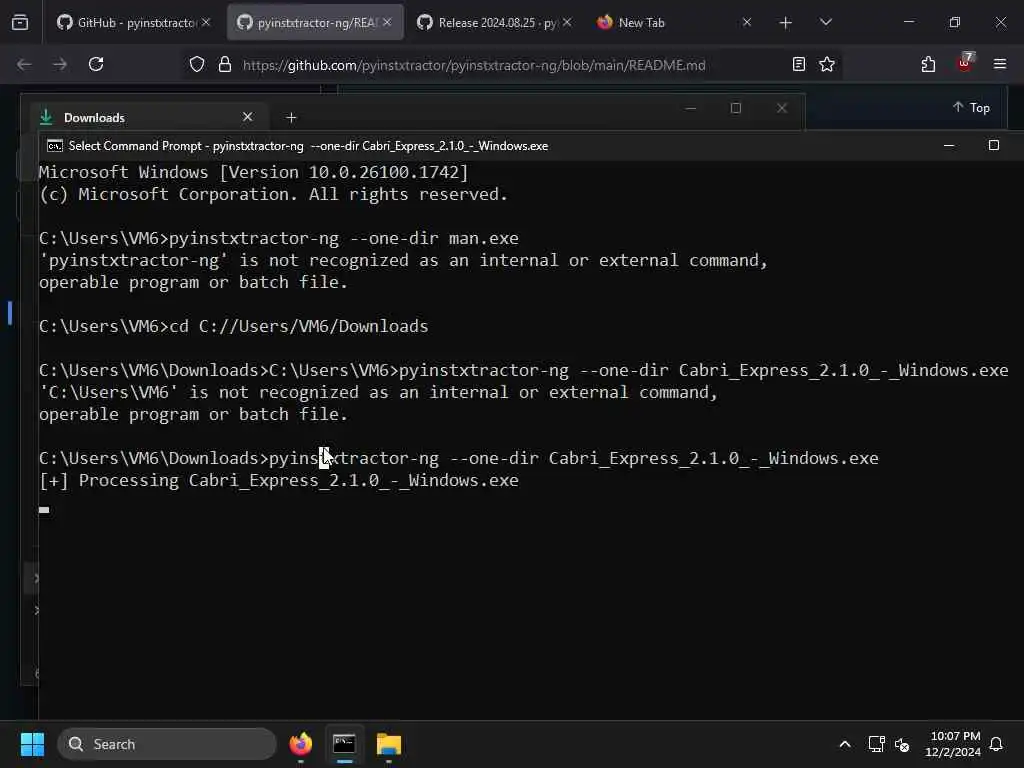Go back in Firefox history
Image resolution: width=1024 pixels, height=768 pixels.
pyautogui.click(x=24, y=64)
